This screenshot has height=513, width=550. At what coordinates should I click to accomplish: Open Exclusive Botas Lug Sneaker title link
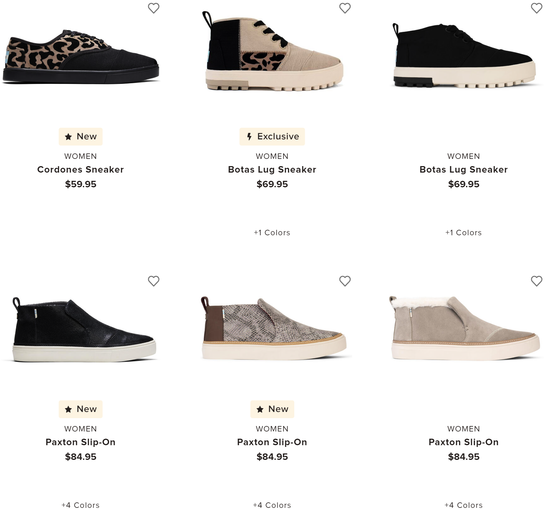click(x=272, y=170)
